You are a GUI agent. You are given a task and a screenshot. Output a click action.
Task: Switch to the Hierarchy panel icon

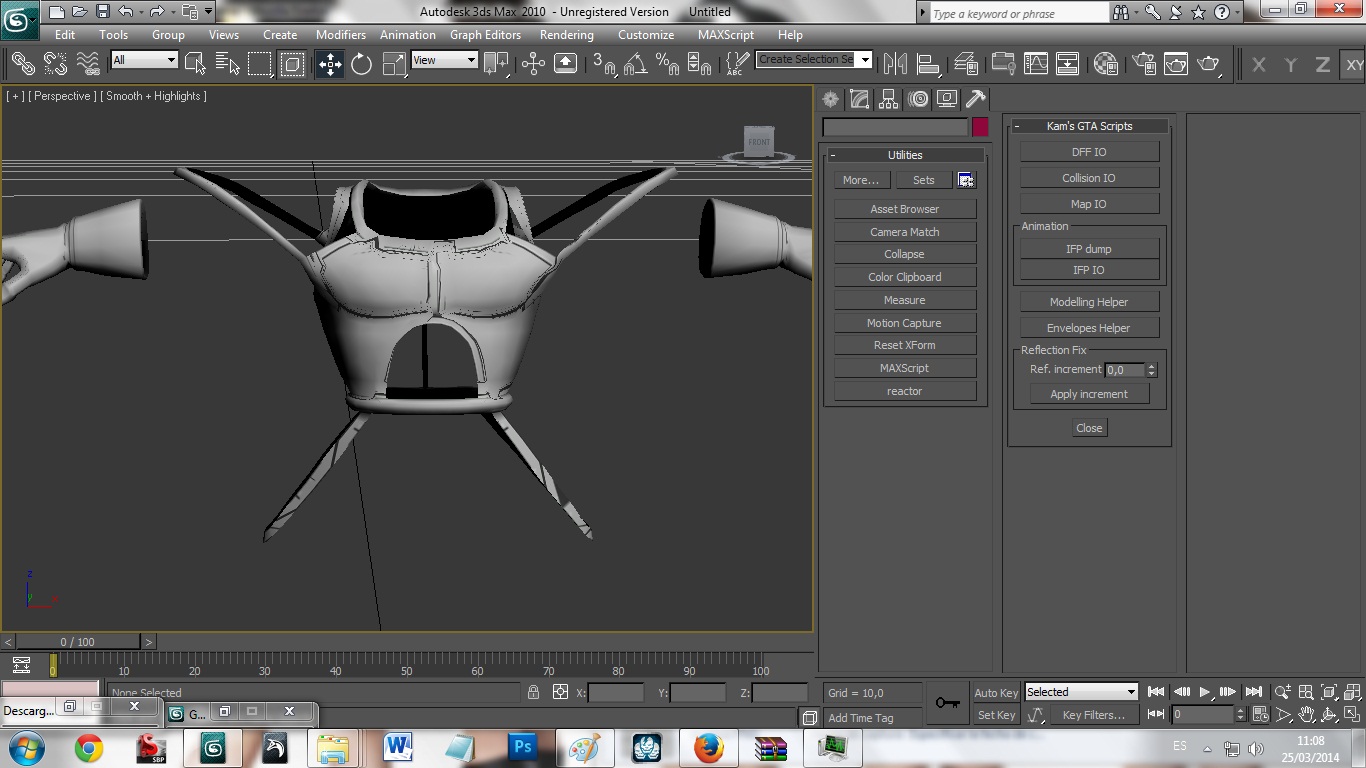pos(888,99)
